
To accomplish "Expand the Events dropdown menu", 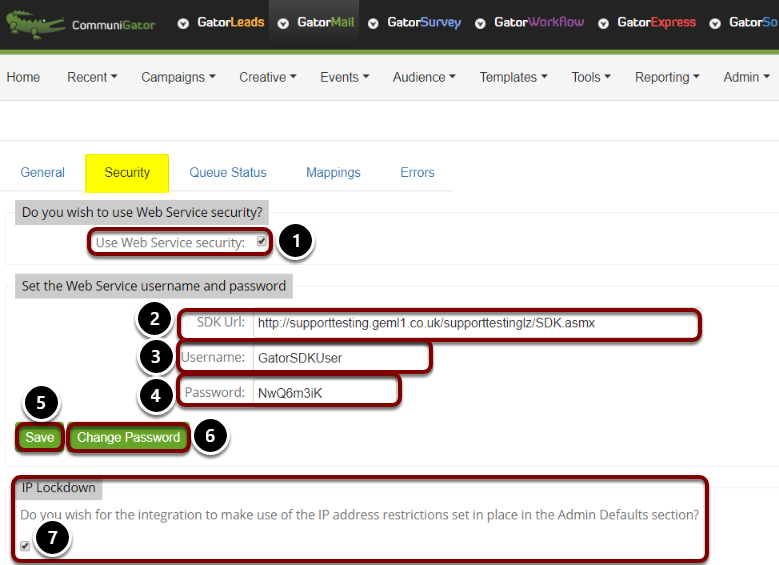I will coord(344,77).
